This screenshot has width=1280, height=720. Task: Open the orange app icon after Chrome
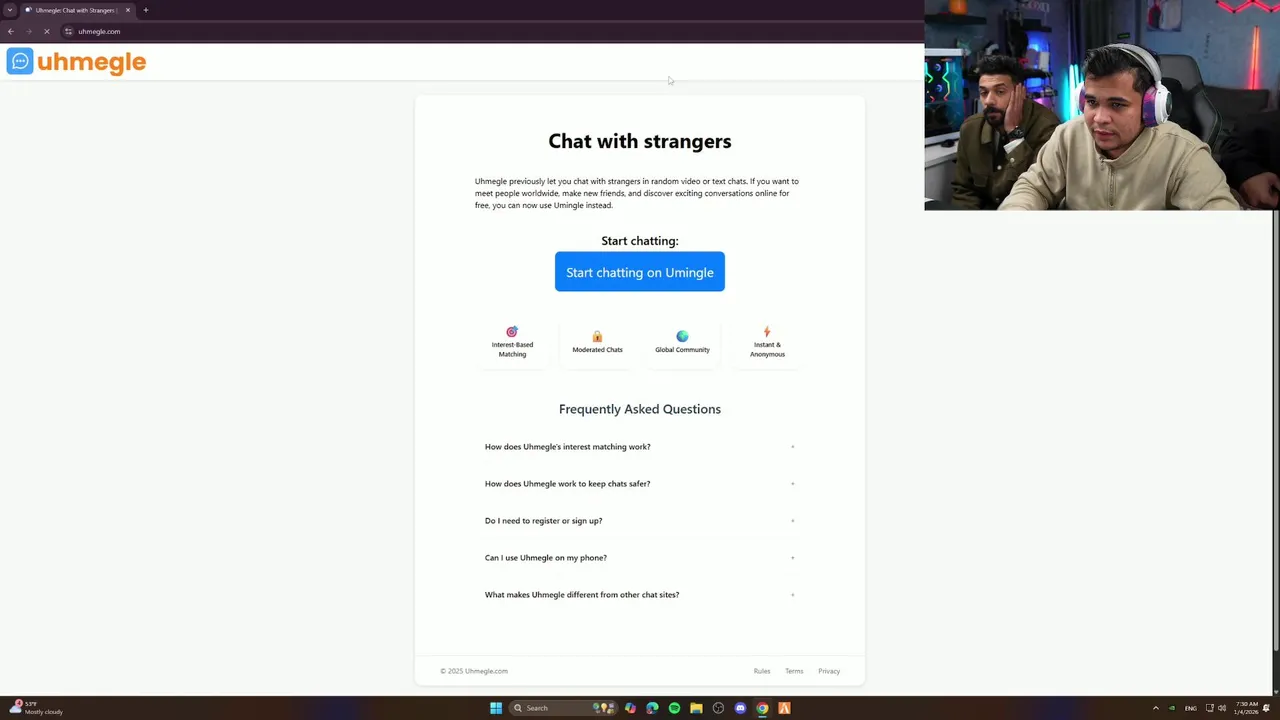click(x=784, y=708)
